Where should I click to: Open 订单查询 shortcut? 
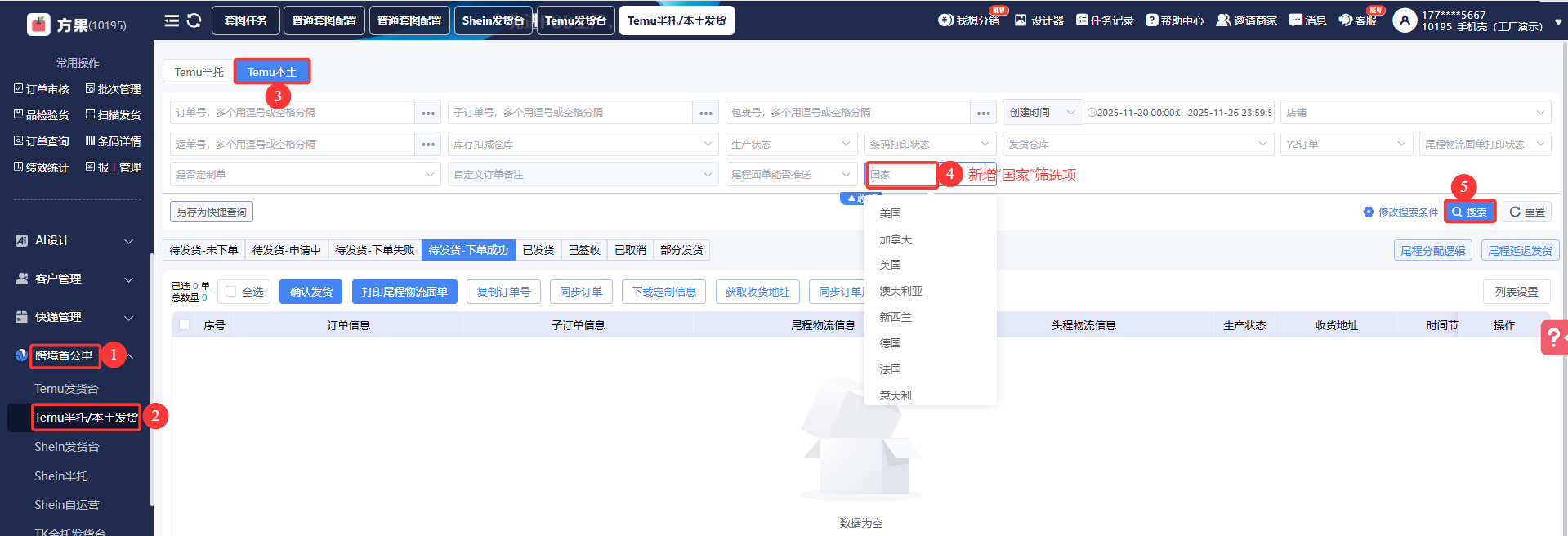click(x=42, y=141)
